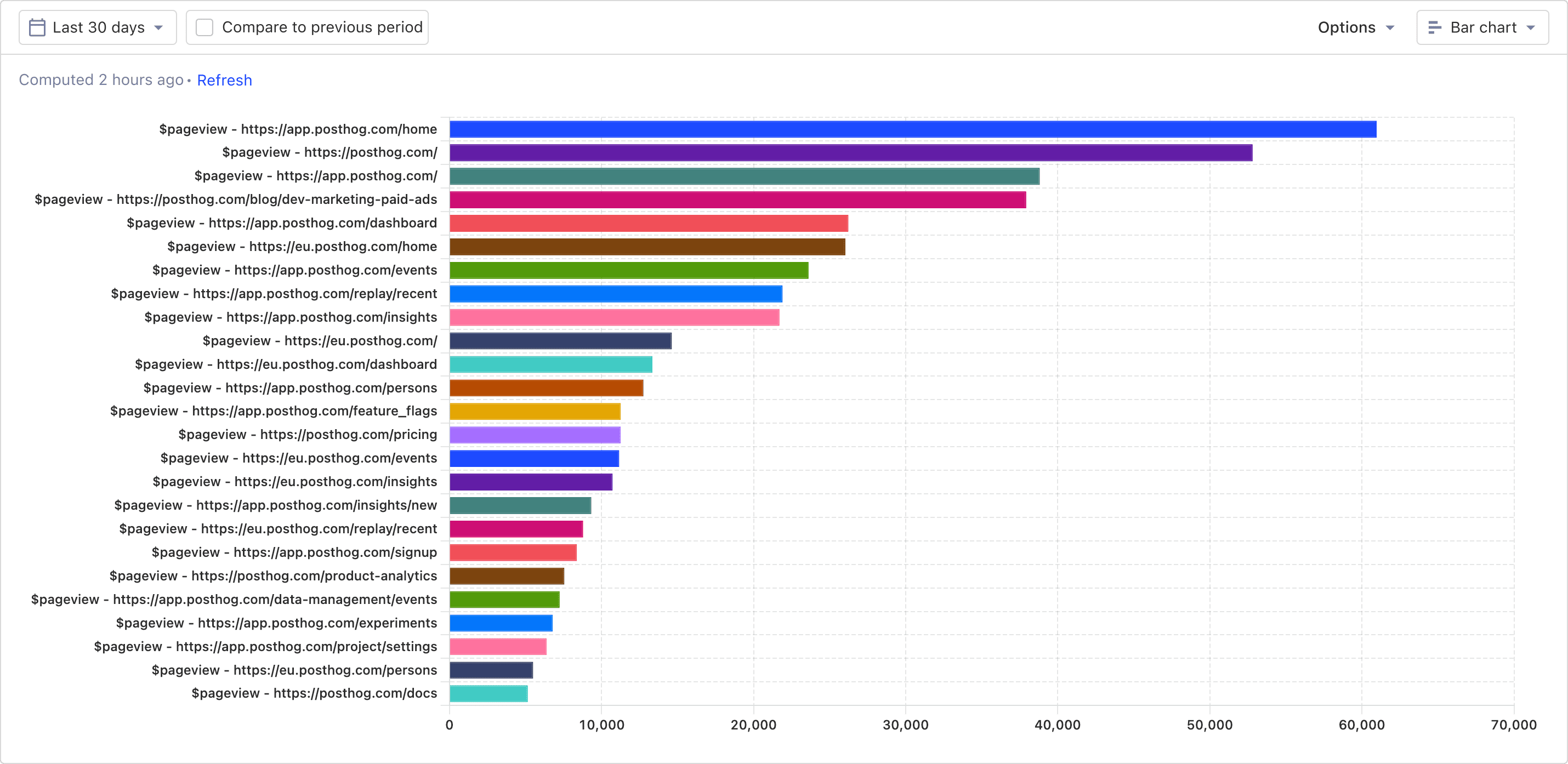Click the label '$pageview - https://app.posthog.com/replay/recent'
The image size is (1568, 764).
[274, 294]
